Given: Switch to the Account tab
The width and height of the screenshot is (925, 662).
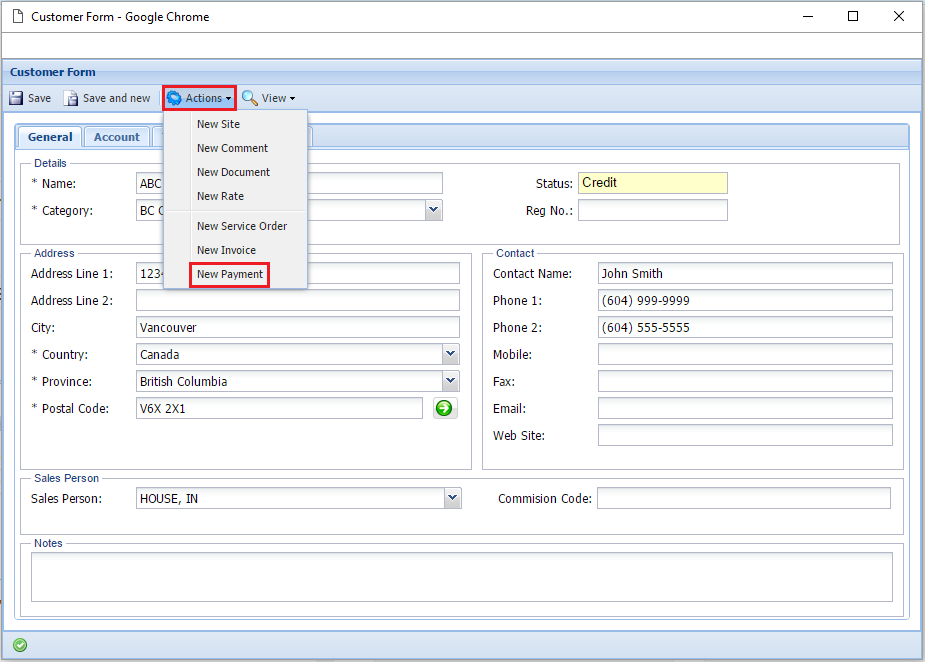Looking at the screenshot, I should pos(117,137).
